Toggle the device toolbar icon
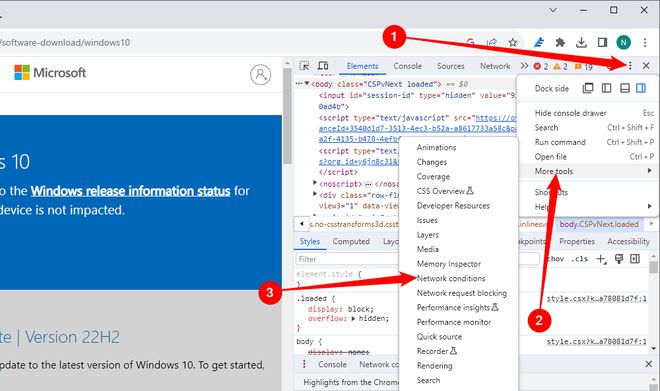This screenshot has height=391, width=660. pyautogui.click(x=323, y=66)
